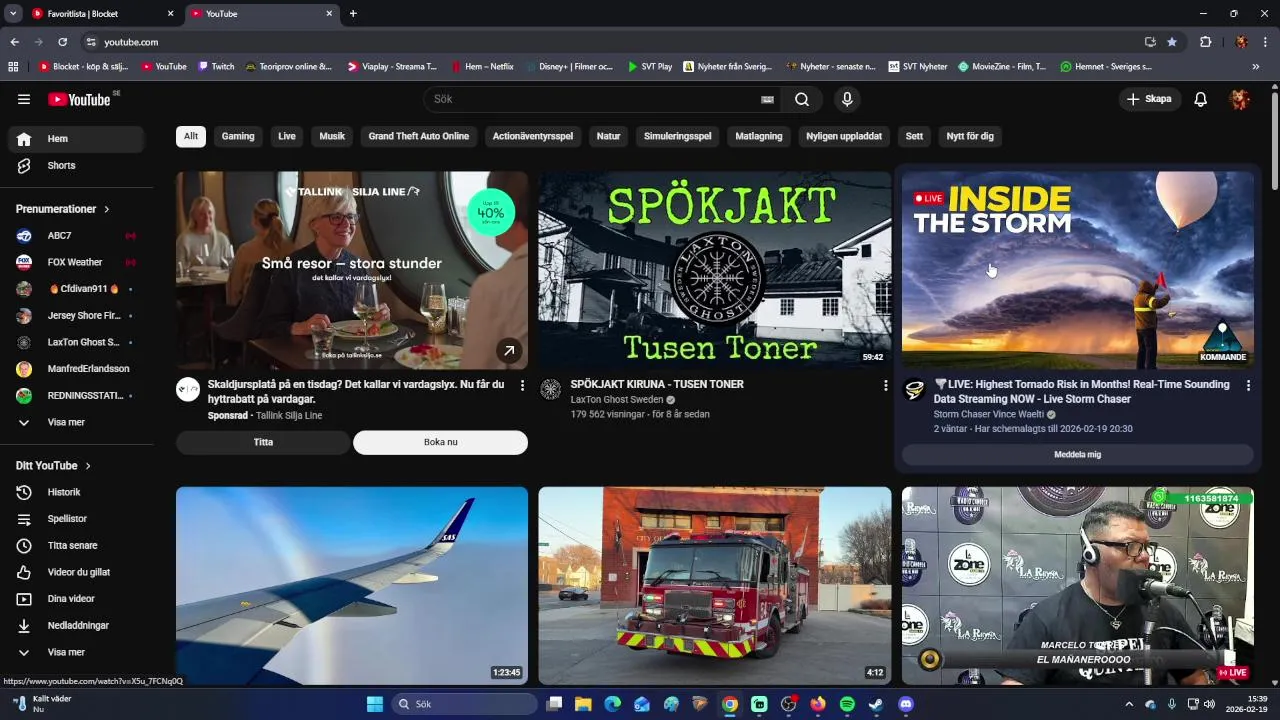Open options menu for Spökjakt Kiruna video
1280x720 pixels.
[885, 386]
